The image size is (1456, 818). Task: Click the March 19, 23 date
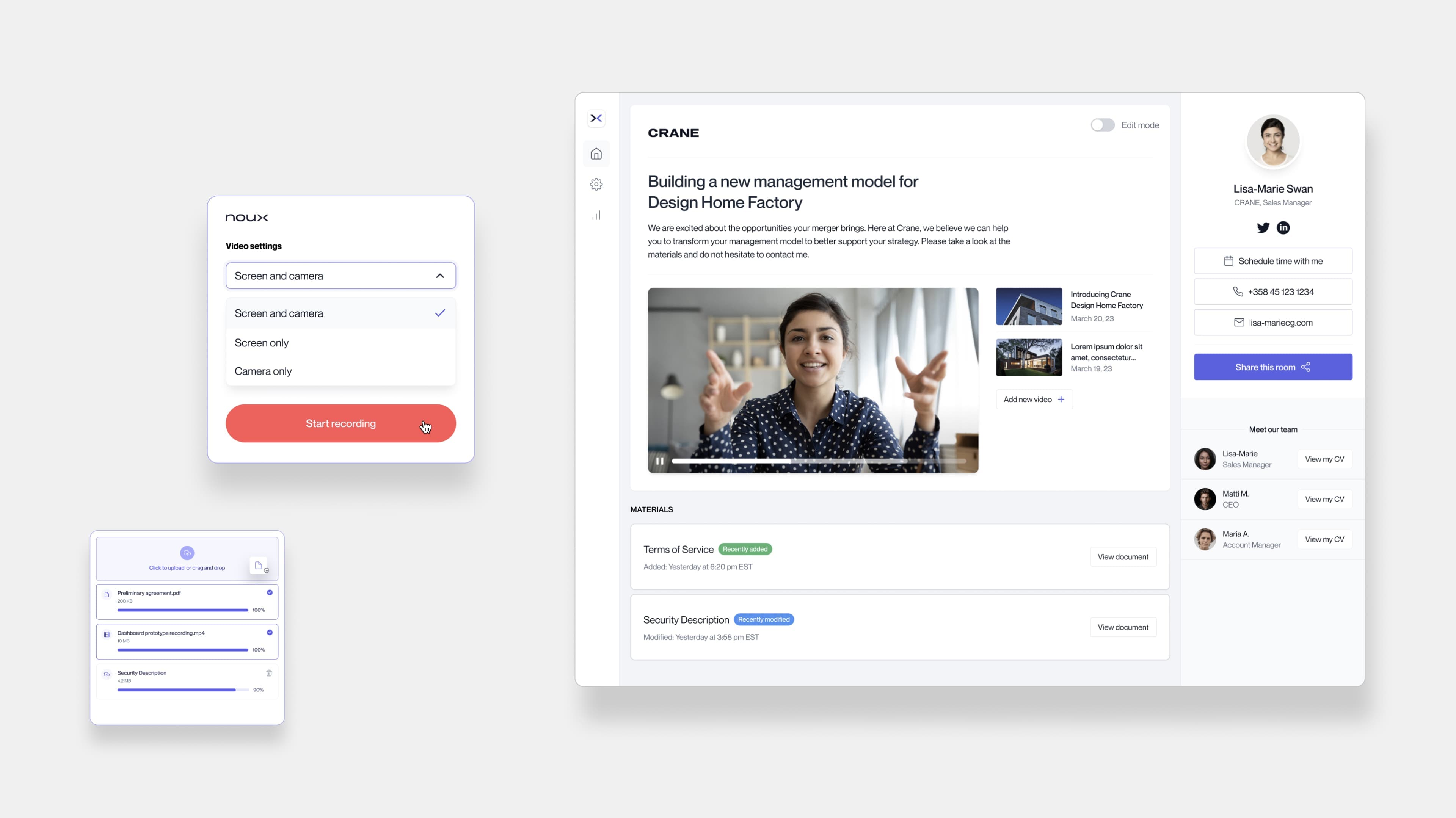point(1091,369)
